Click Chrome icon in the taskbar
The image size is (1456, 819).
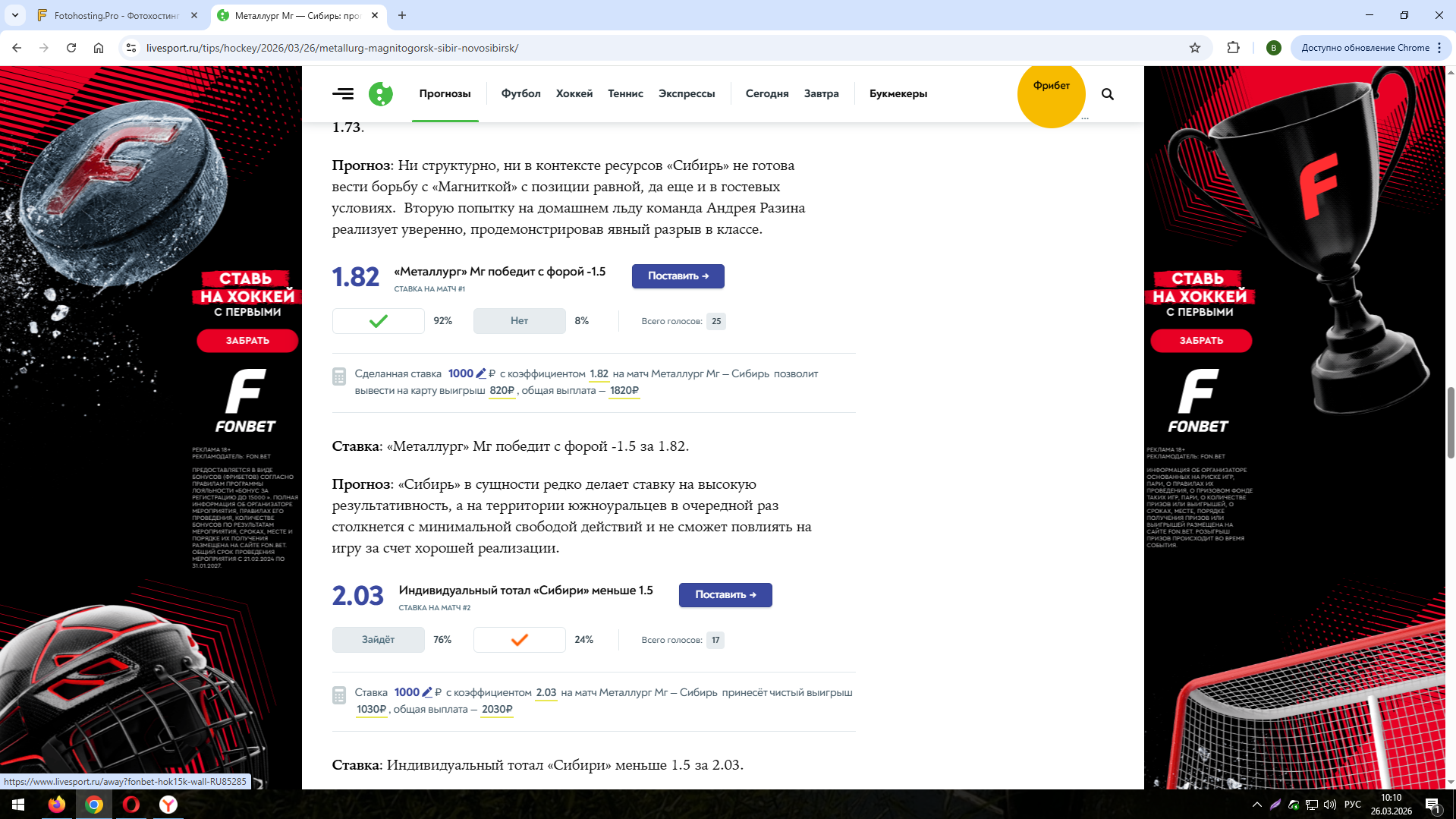pyautogui.click(x=94, y=805)
